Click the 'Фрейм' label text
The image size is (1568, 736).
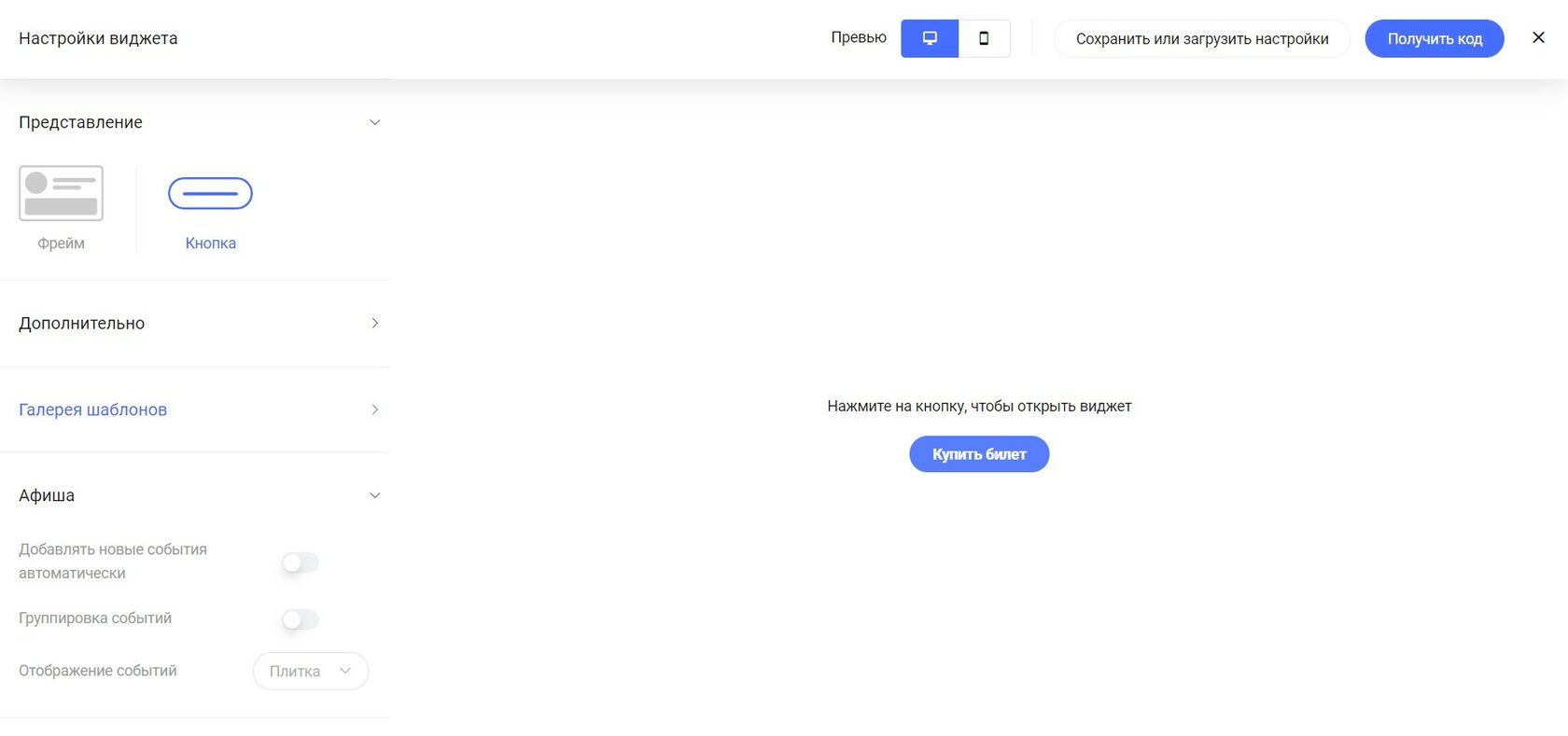[61, 243]
